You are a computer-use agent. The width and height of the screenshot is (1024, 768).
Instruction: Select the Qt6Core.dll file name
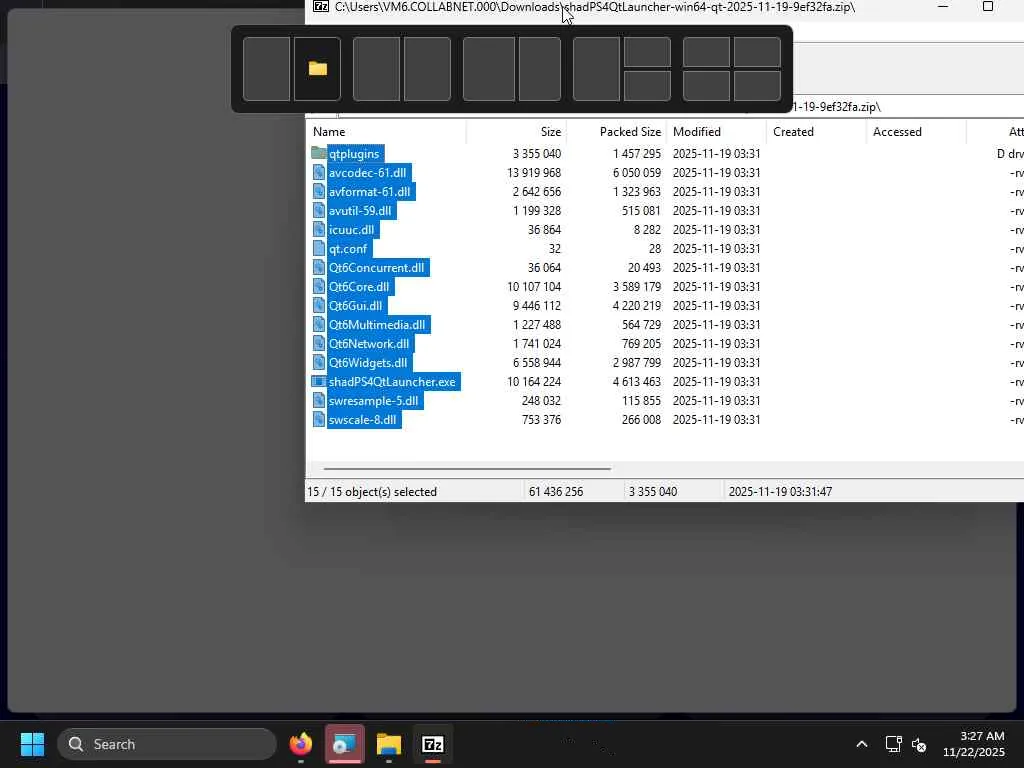click(359, 287)
